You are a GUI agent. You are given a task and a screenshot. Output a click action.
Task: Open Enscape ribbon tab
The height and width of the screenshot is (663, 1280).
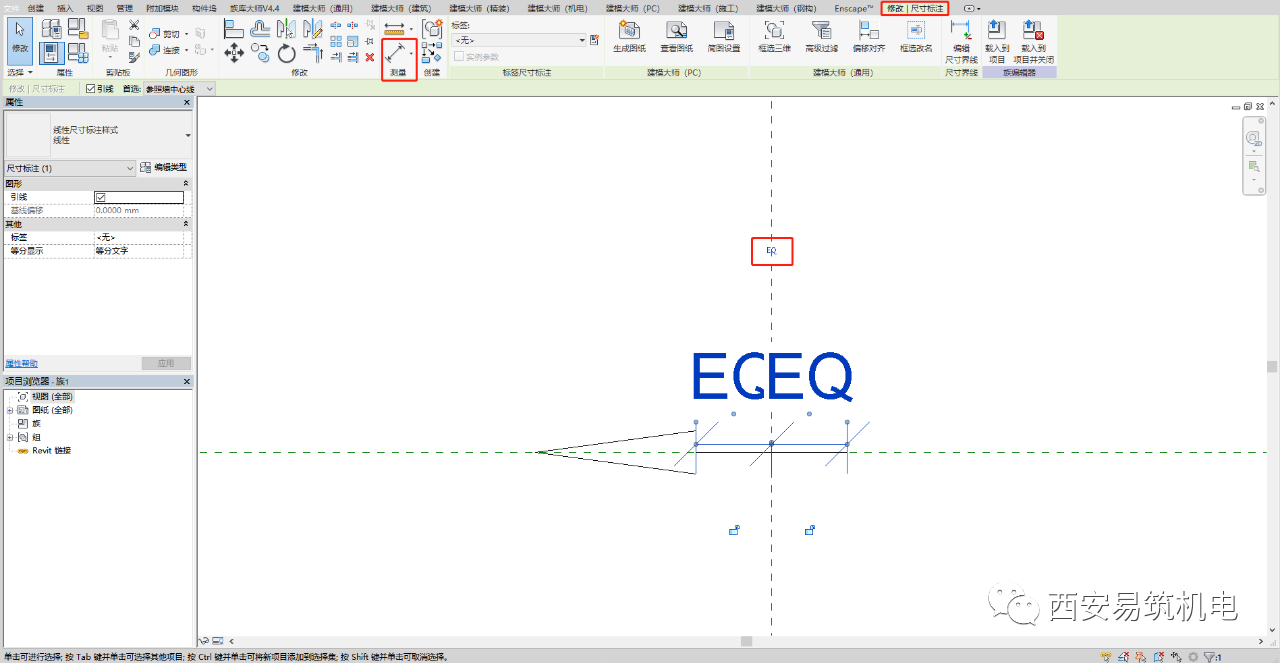tap(855, 7)
